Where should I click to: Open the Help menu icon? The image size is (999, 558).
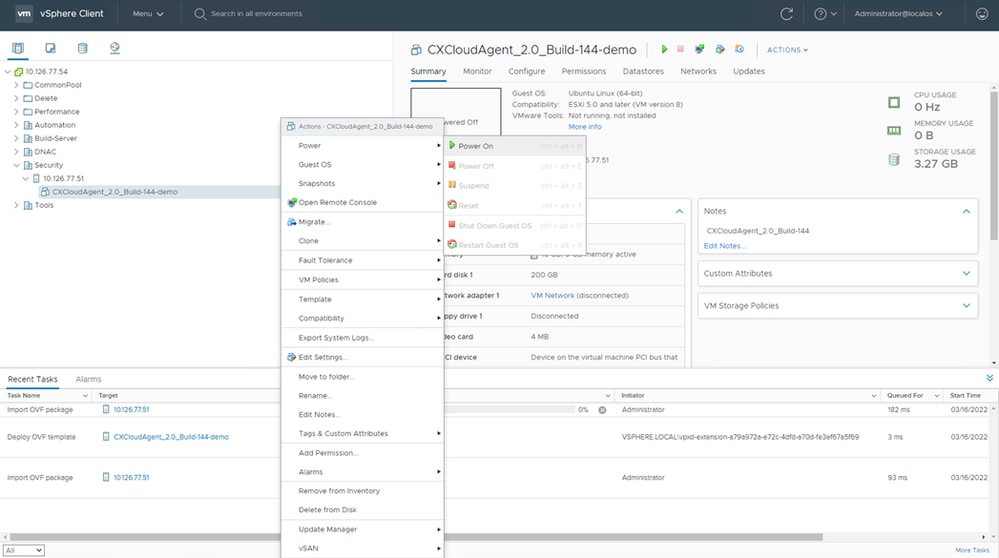tap(825, 13)
